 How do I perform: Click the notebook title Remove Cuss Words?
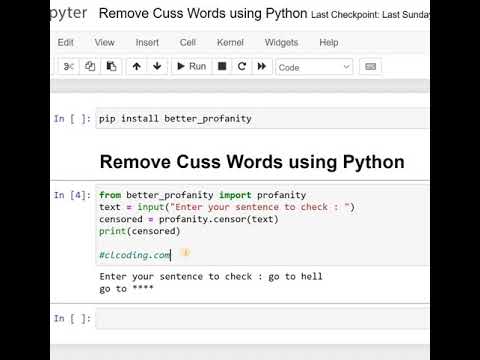[x=203, y=14]
